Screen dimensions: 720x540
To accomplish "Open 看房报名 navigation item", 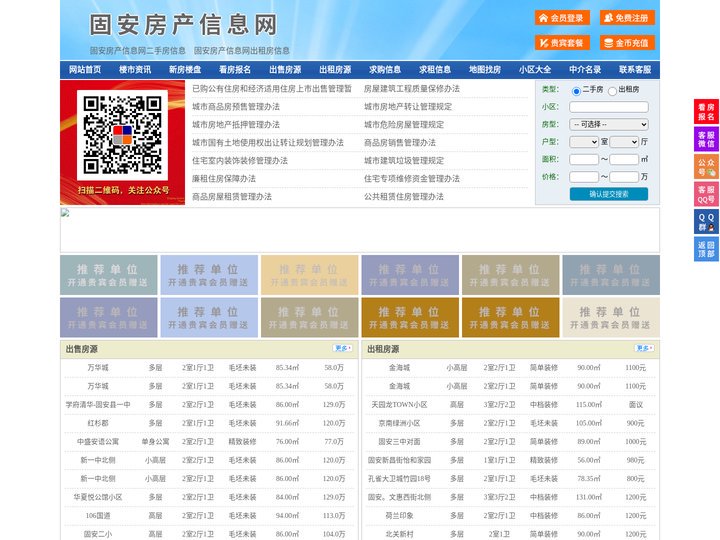I will (235, 70).
